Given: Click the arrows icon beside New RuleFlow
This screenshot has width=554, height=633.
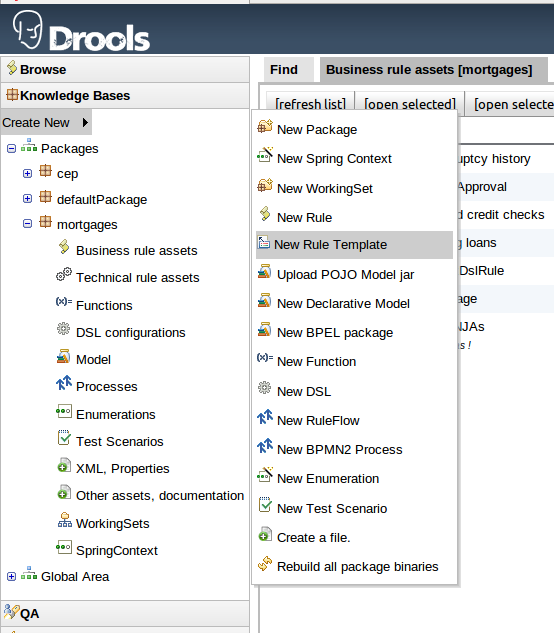Looking at the screenshot, I should pyautogui.click(x=265, y=417).
